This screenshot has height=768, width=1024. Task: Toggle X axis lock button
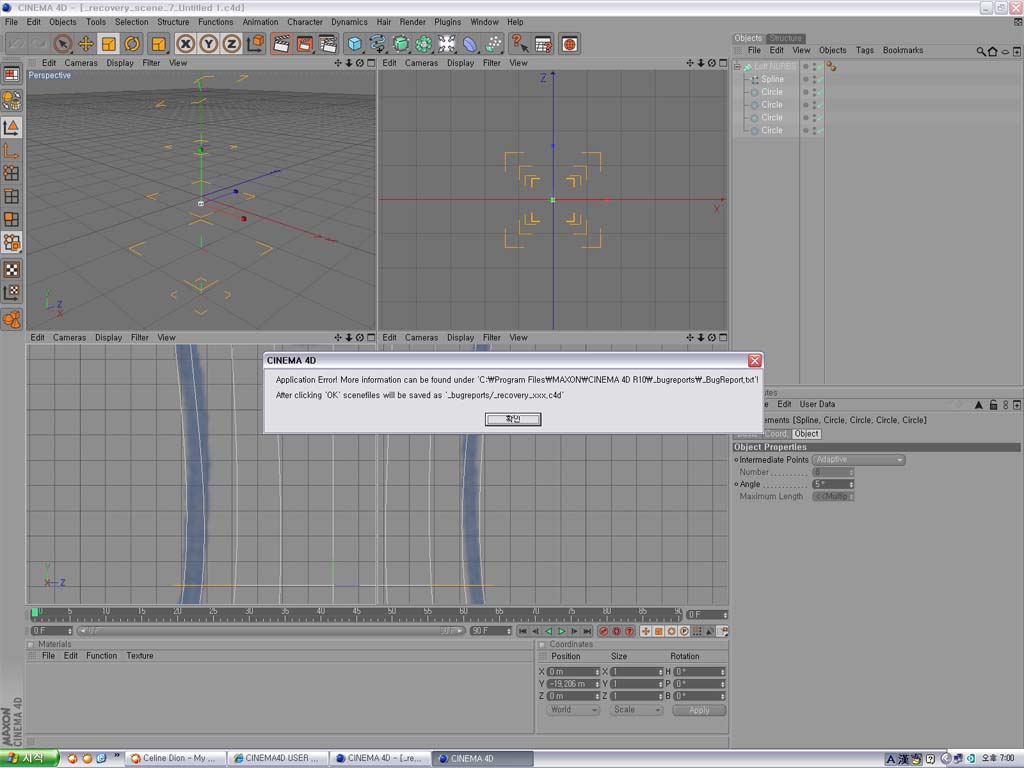coord(185,44)
